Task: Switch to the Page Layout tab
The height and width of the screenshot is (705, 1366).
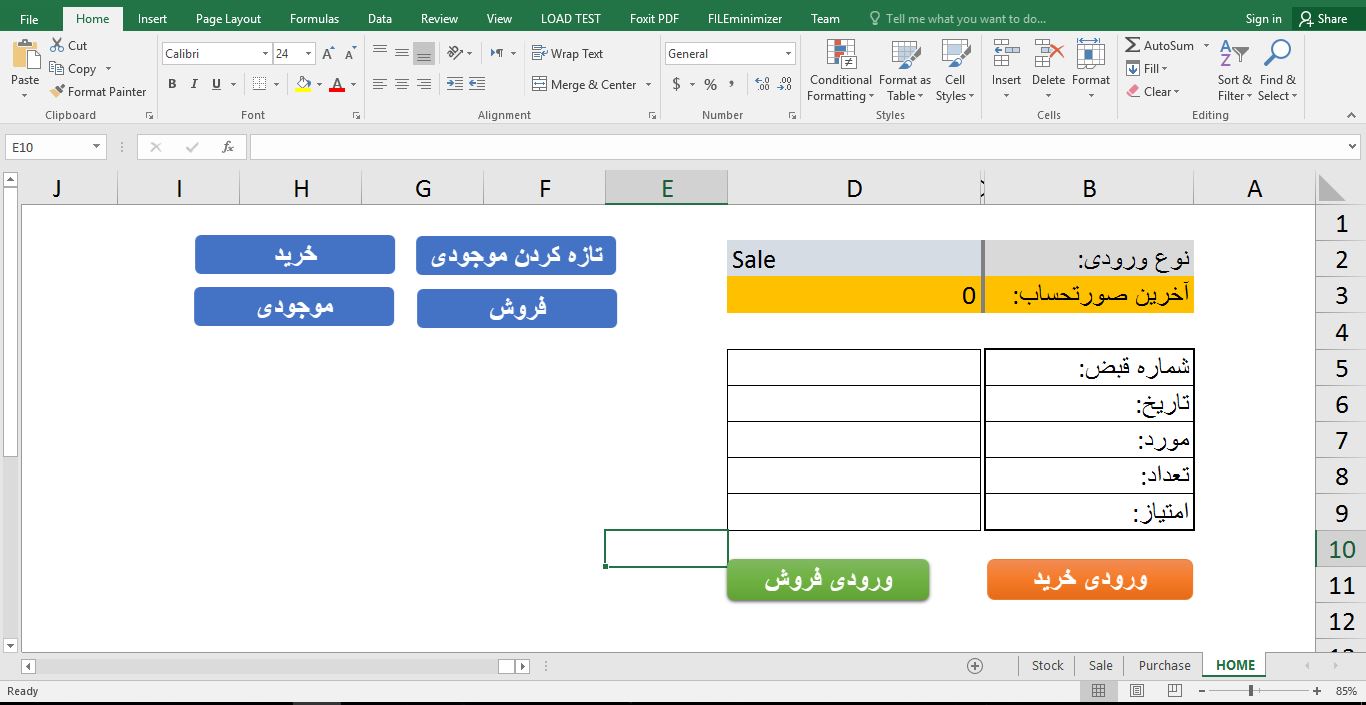Action: [228, 19]
